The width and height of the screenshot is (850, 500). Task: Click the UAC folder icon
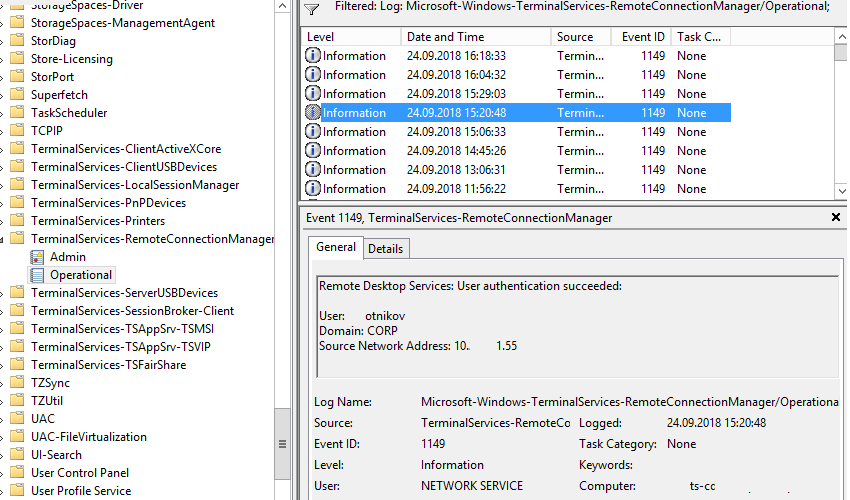tap(17, 419)
